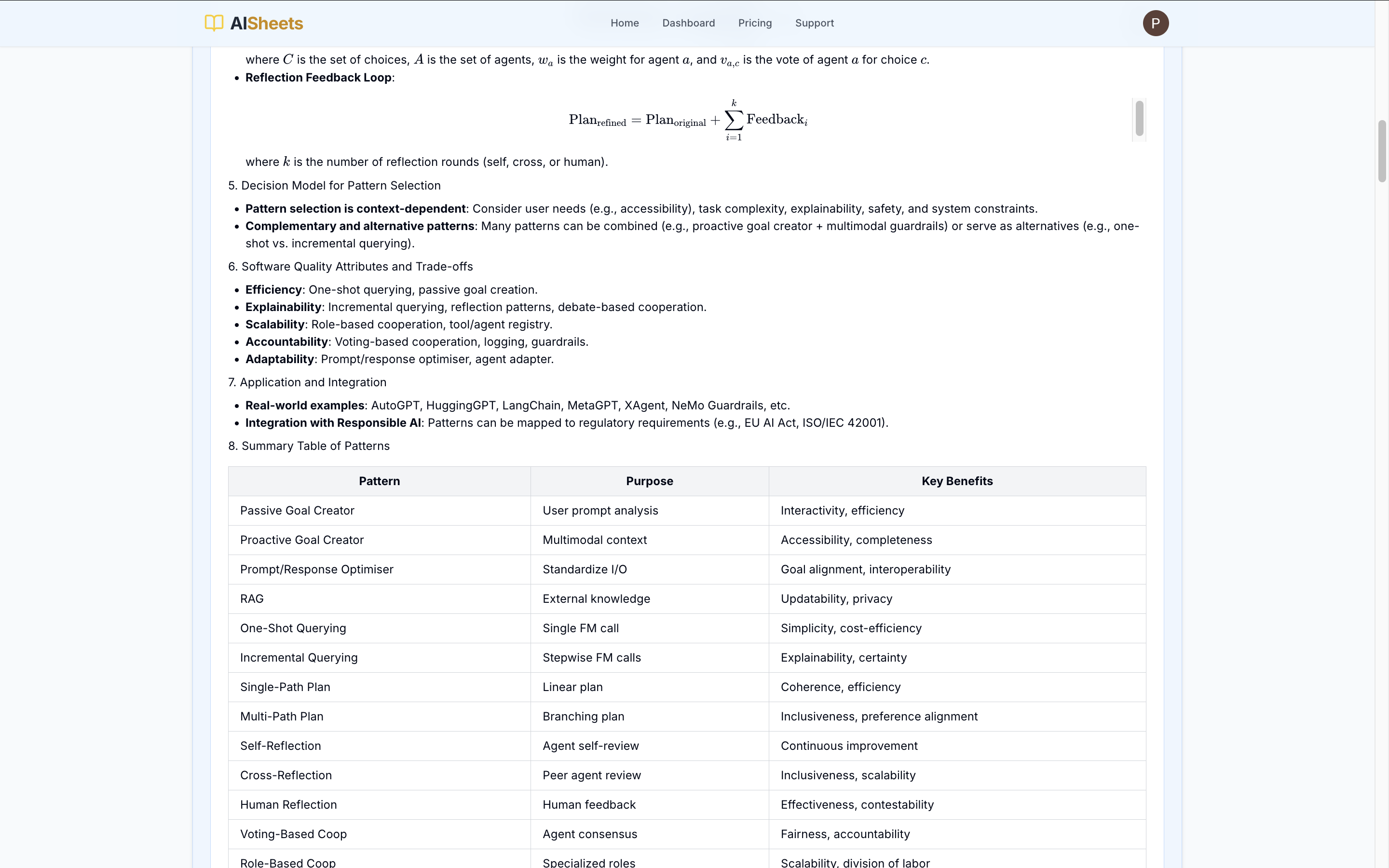Click the Agent self-review cell
The width and height of the screenshot is (1389, 868).
[x=650, y=746]
